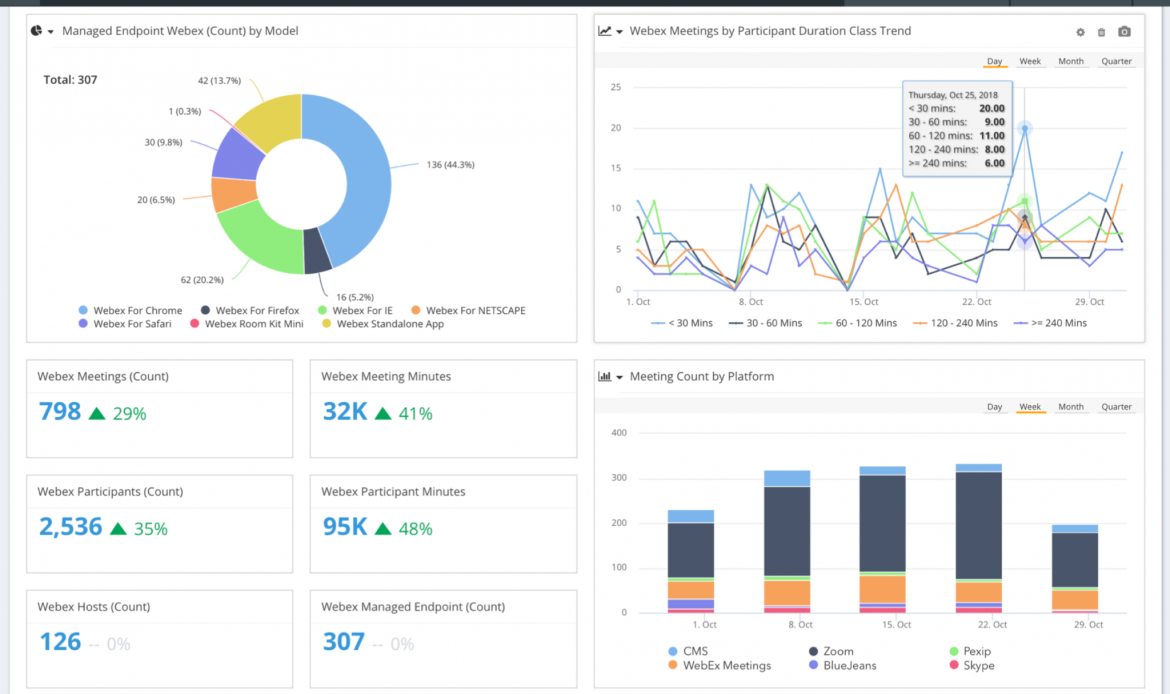Switch trend chart to Week view
The height and width of the screenshot is (694, 1170).
[x=1030, y=61]
